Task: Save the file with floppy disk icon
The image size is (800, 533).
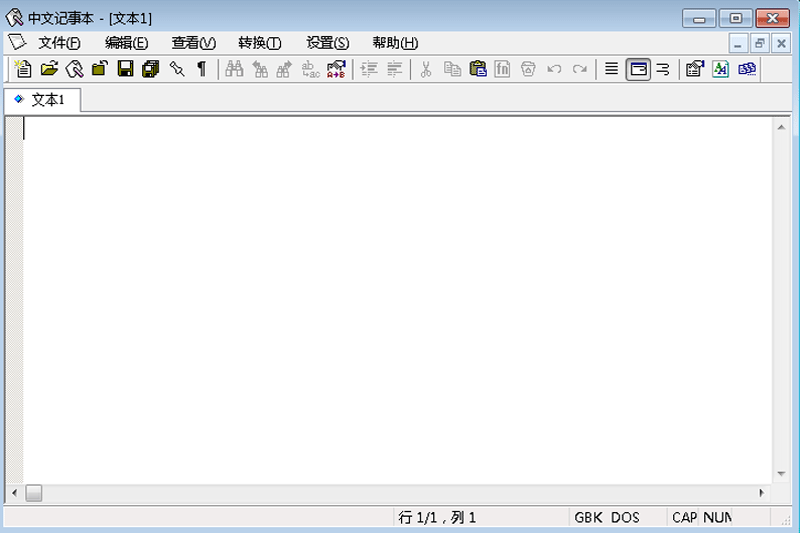Action: [x=126, y=69]
